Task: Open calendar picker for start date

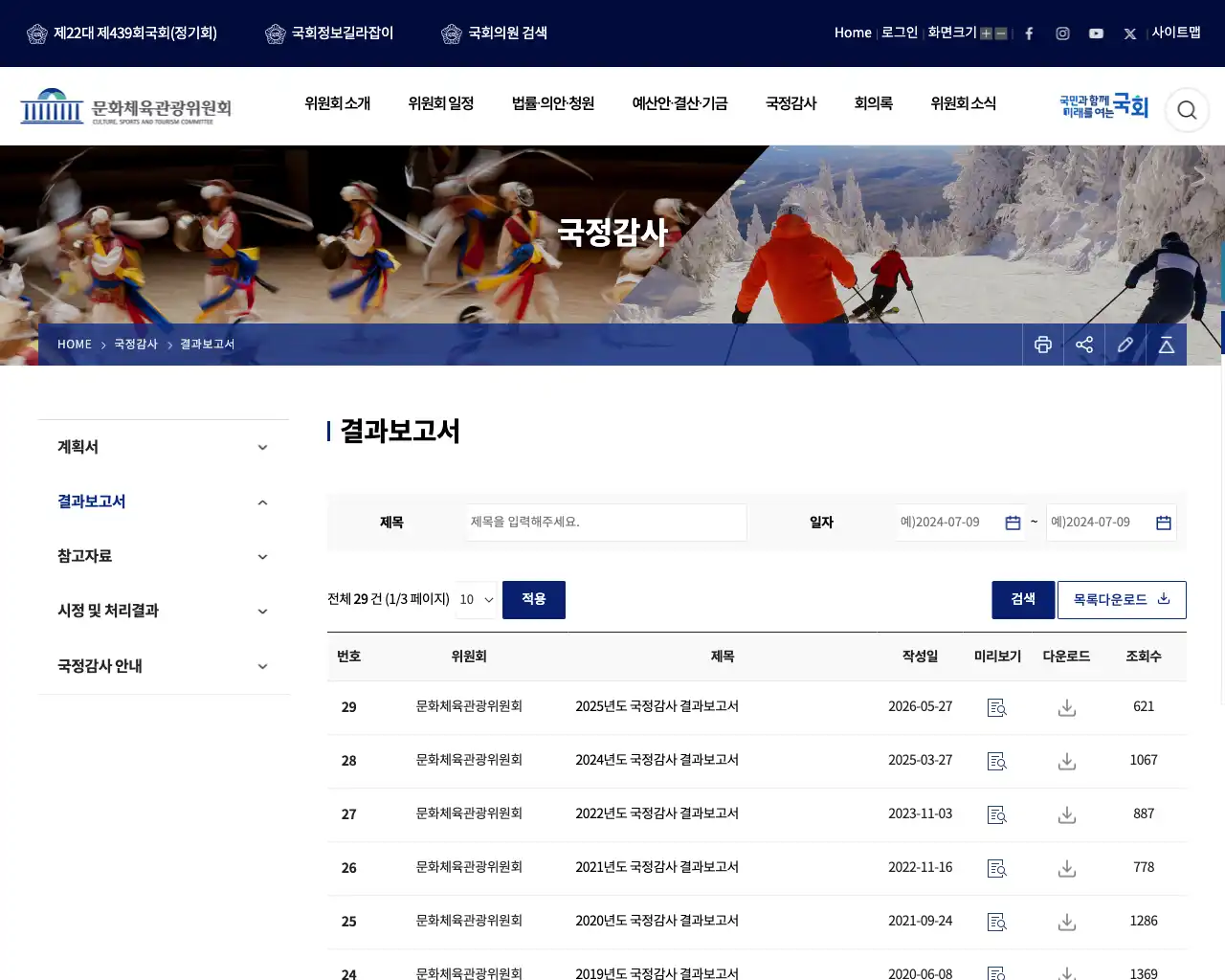Action: (x=1013, y=523)
